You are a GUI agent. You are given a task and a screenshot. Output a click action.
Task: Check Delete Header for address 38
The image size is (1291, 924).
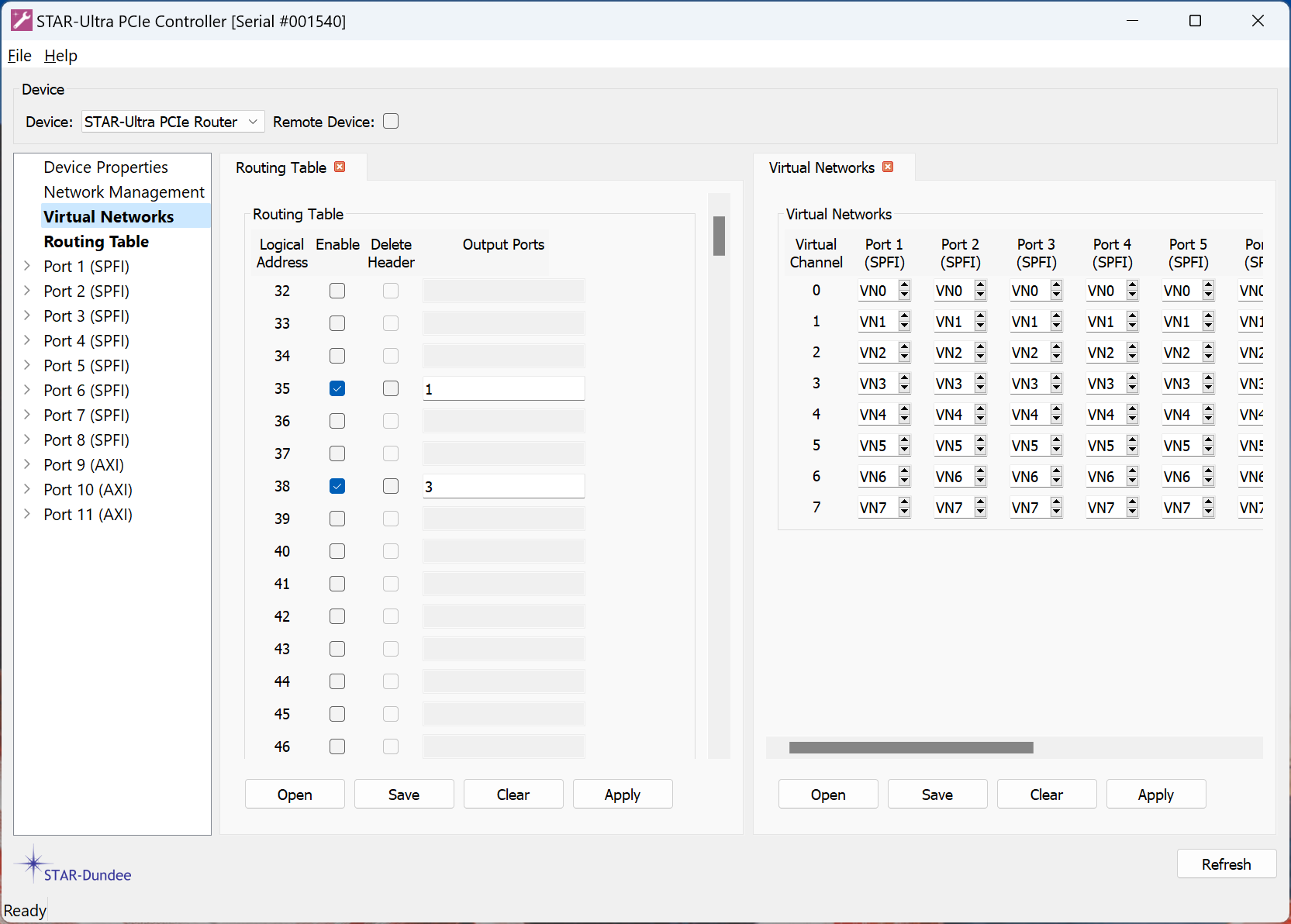391,486
